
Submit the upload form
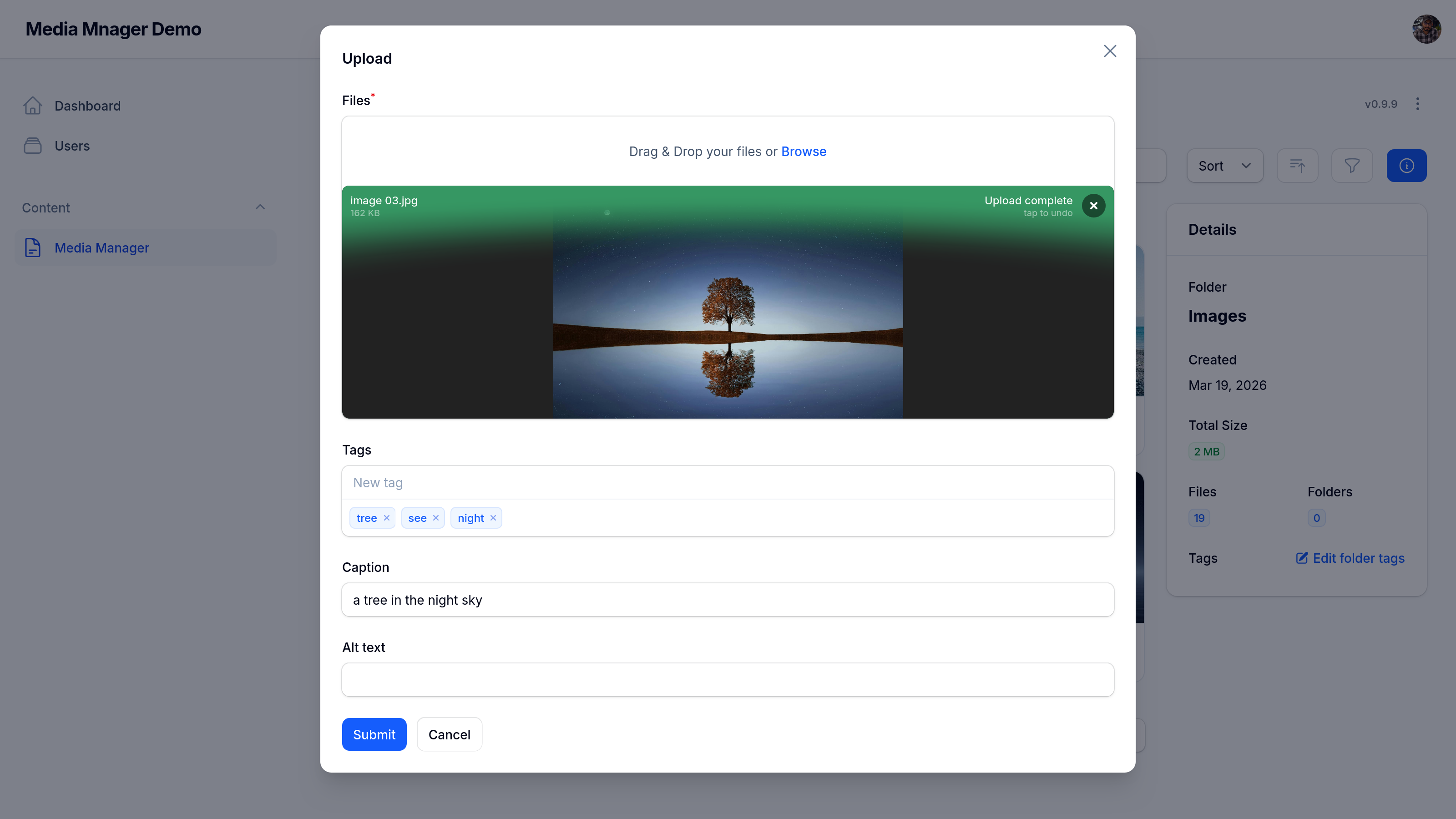point(374,734)
